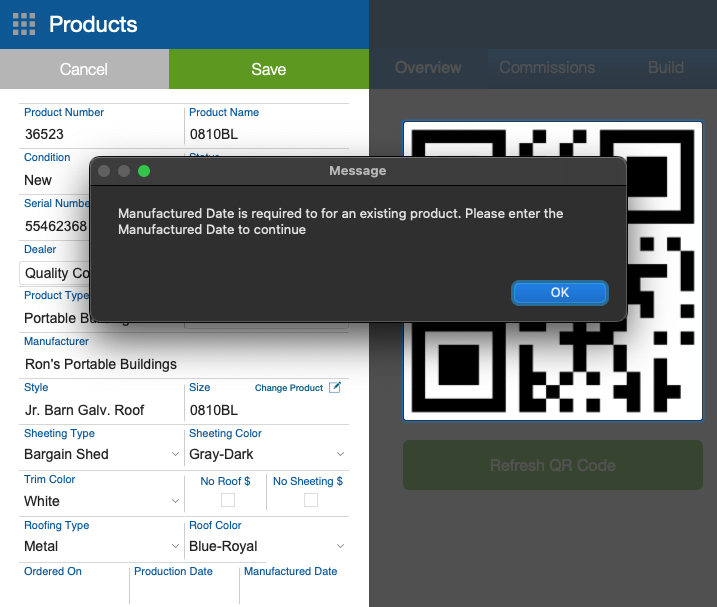Click the Change Product link
The width and height of the screenshot is (717, 607).
[289, 388]
